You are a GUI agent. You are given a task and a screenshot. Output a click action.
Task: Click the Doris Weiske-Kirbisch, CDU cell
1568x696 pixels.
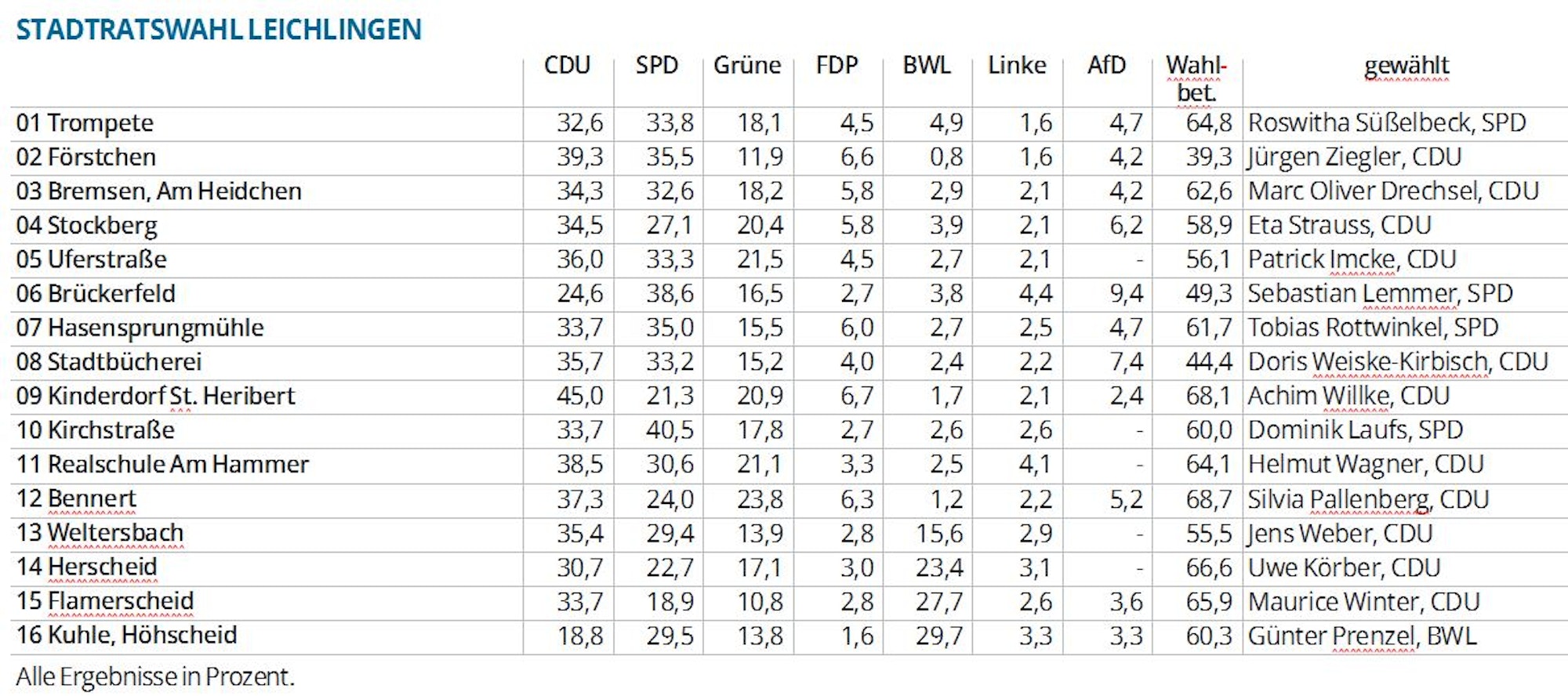coord(1397,362)
